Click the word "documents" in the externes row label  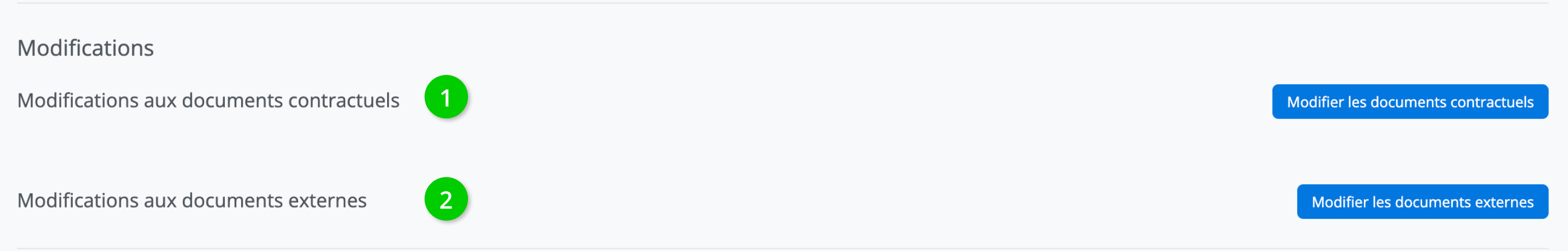point(232,200)
